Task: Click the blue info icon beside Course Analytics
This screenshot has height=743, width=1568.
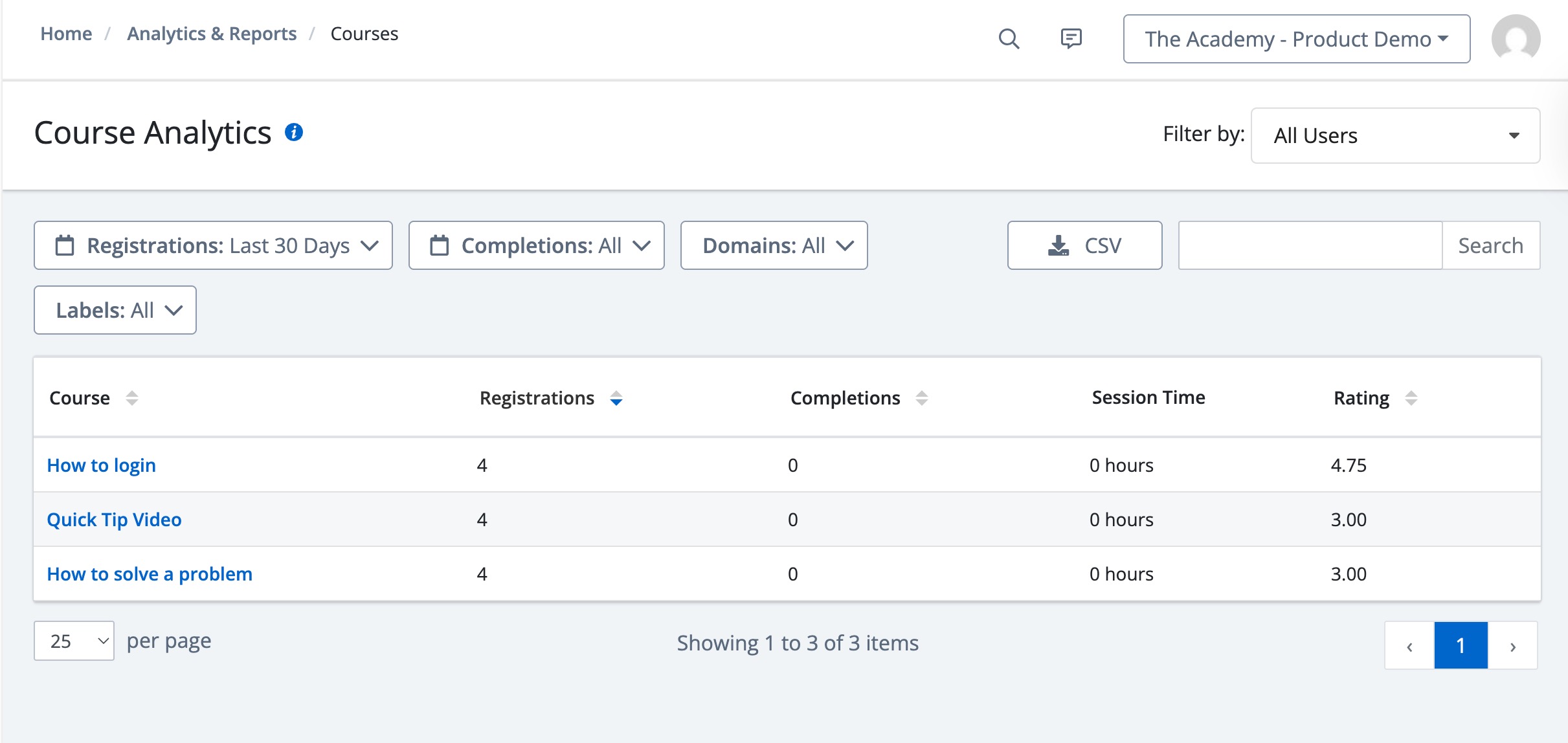Action: tap(294, 133)
